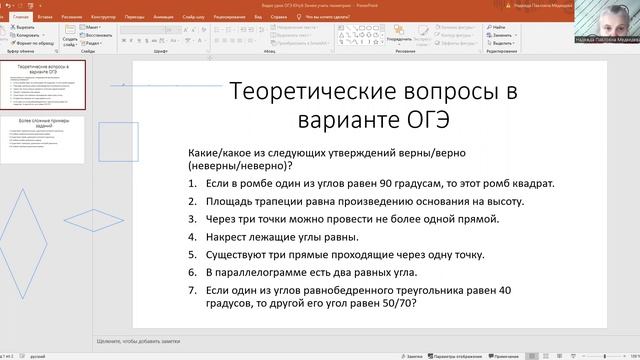Click Восстановить (Reset) slide button
Viewport: 640px width, 360px height.
[x=96, y=35]
